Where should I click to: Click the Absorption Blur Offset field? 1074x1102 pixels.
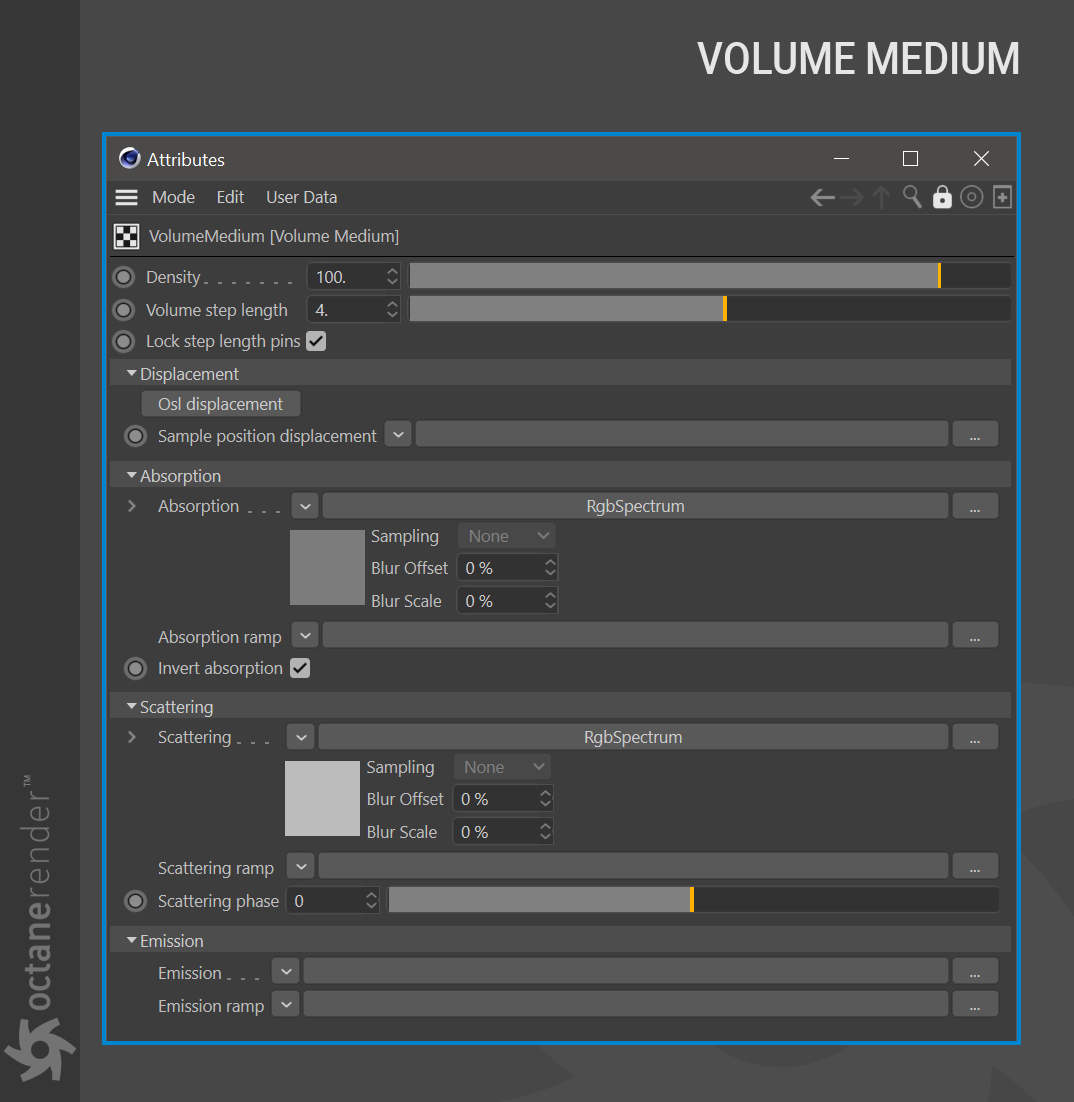507,568
